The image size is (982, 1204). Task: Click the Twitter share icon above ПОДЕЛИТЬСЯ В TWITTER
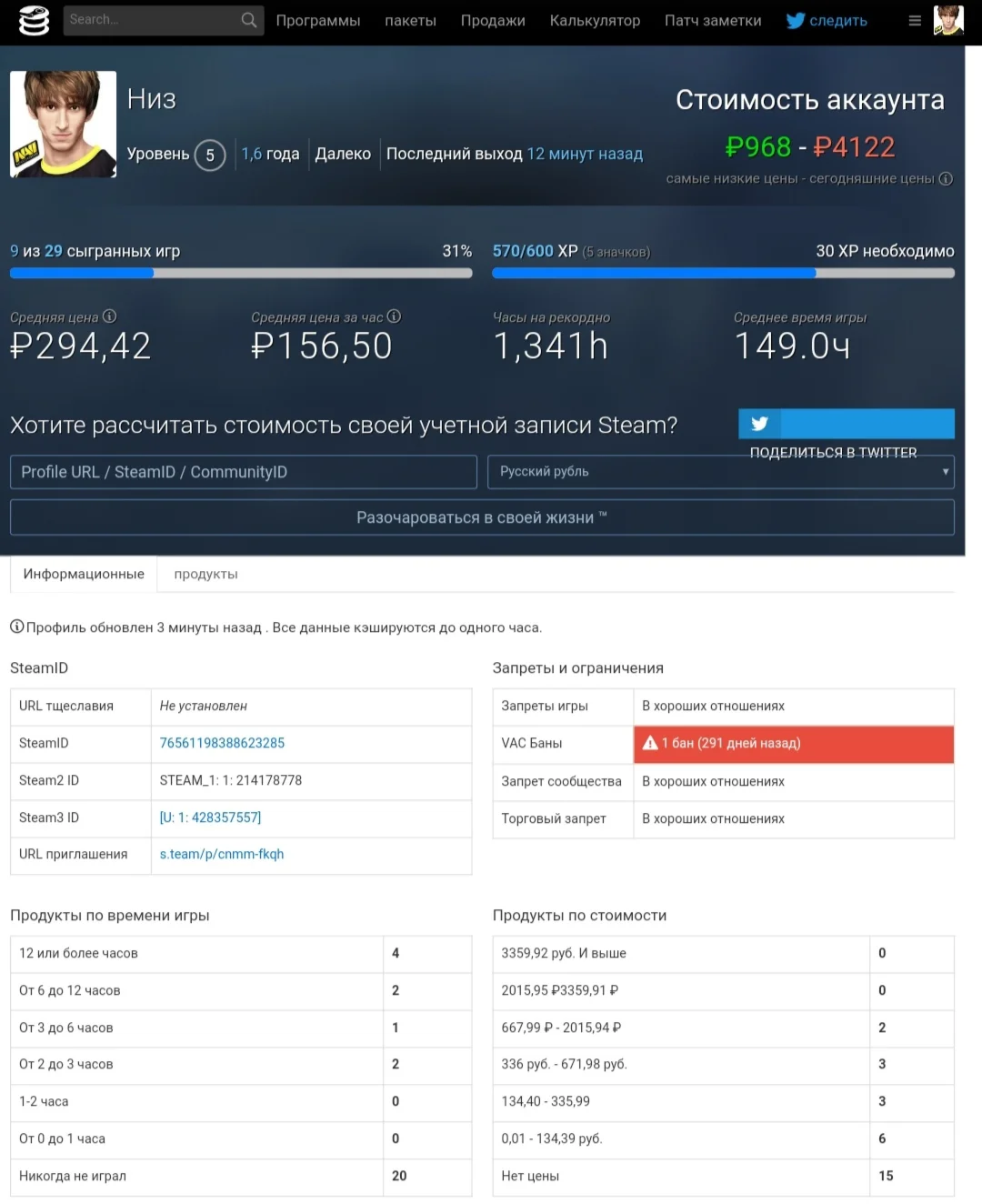[x=760, y=424]
